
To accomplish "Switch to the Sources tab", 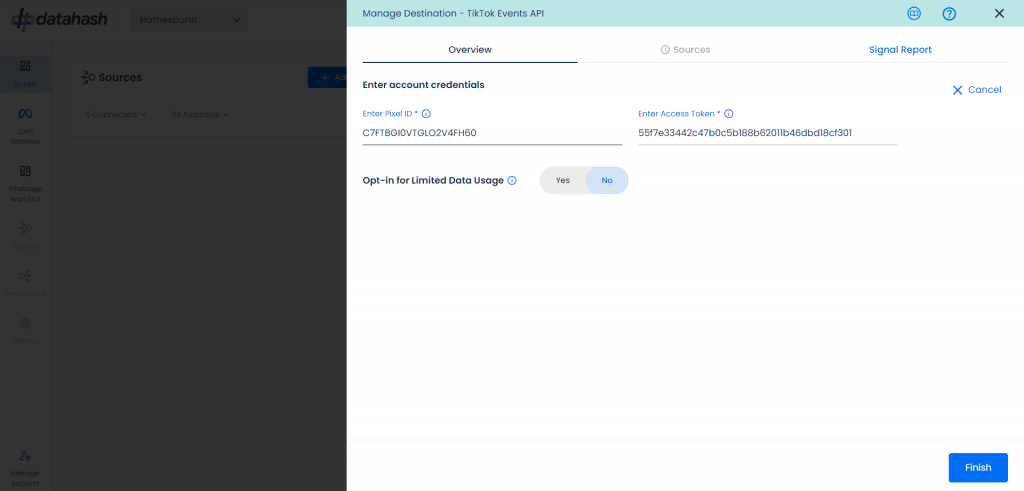I will (x=685, y=50).
